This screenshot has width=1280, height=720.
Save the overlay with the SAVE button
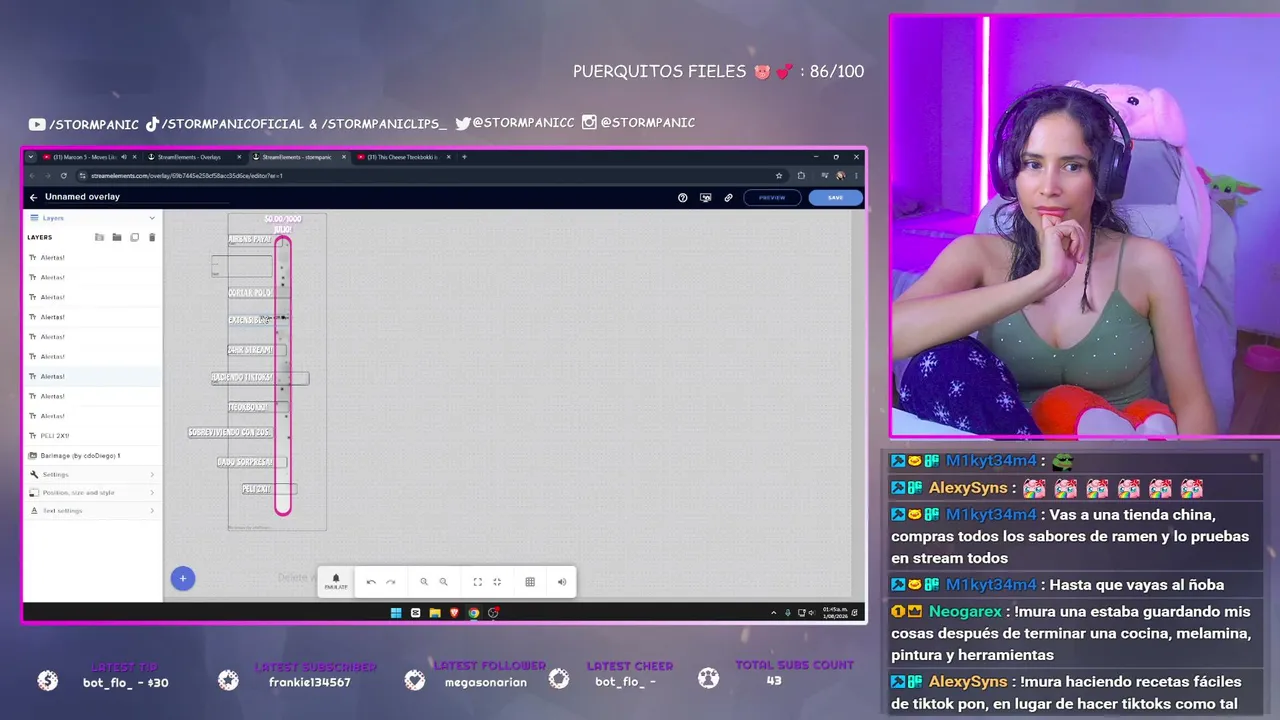pyautogui.click(x=835, y=198)
